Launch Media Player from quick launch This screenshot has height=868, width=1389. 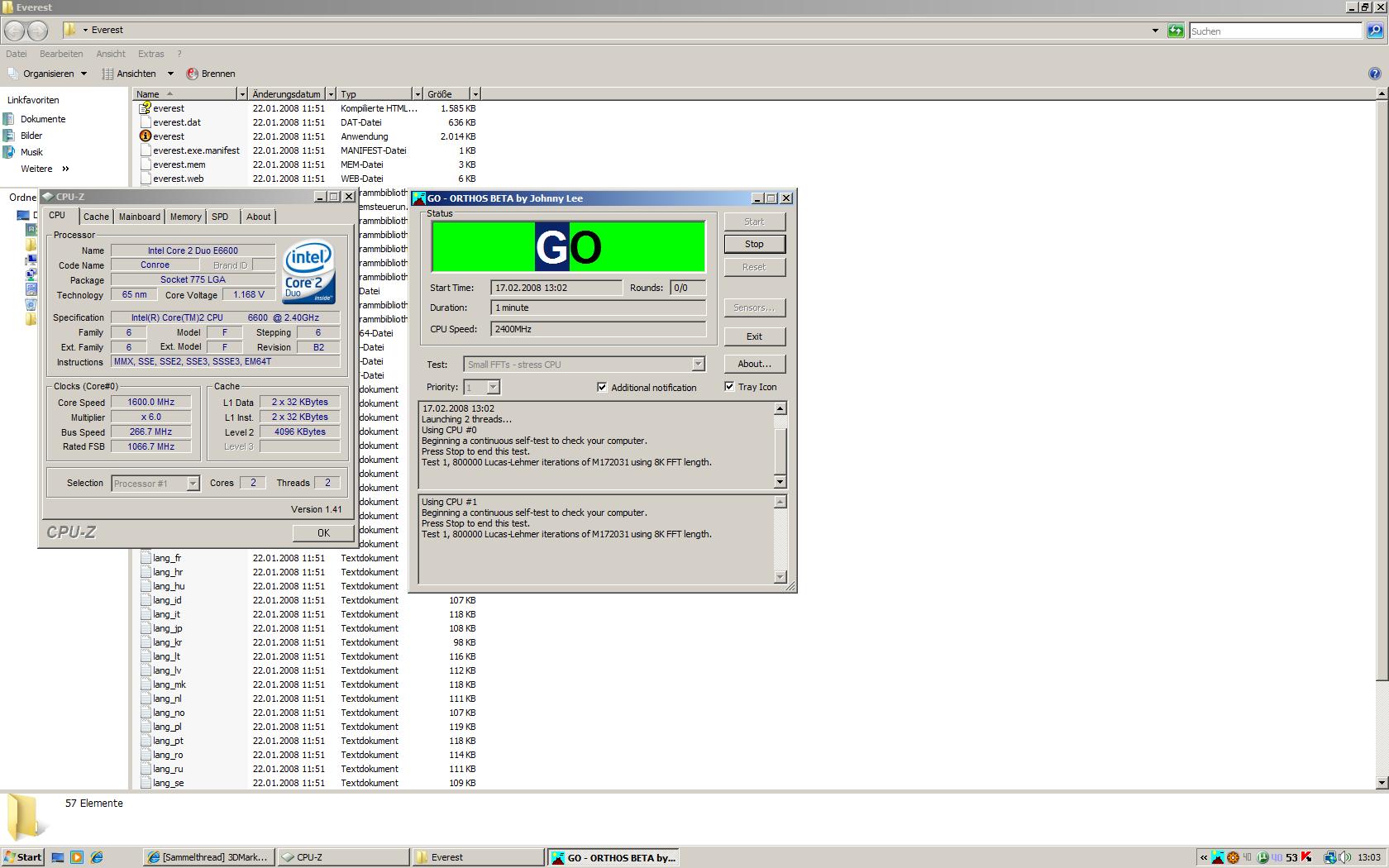[x=77, y=857]
